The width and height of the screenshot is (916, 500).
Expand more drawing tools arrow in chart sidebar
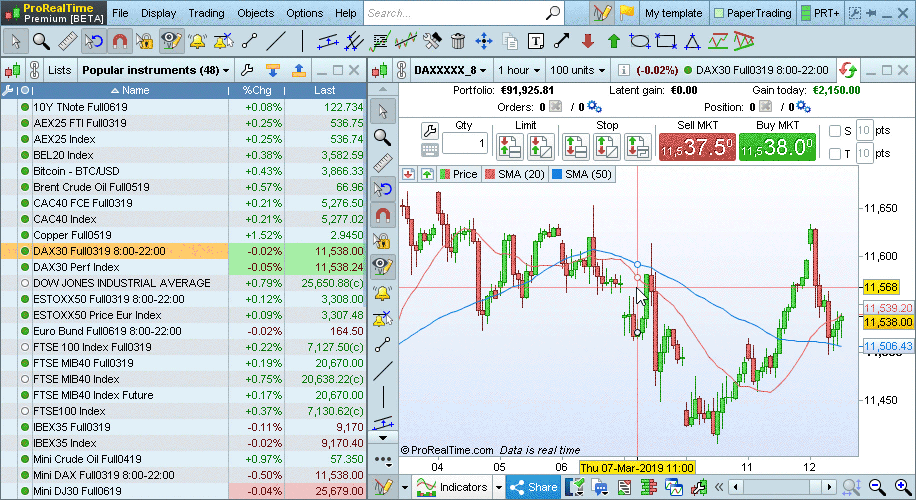click(x=383, y=438)
